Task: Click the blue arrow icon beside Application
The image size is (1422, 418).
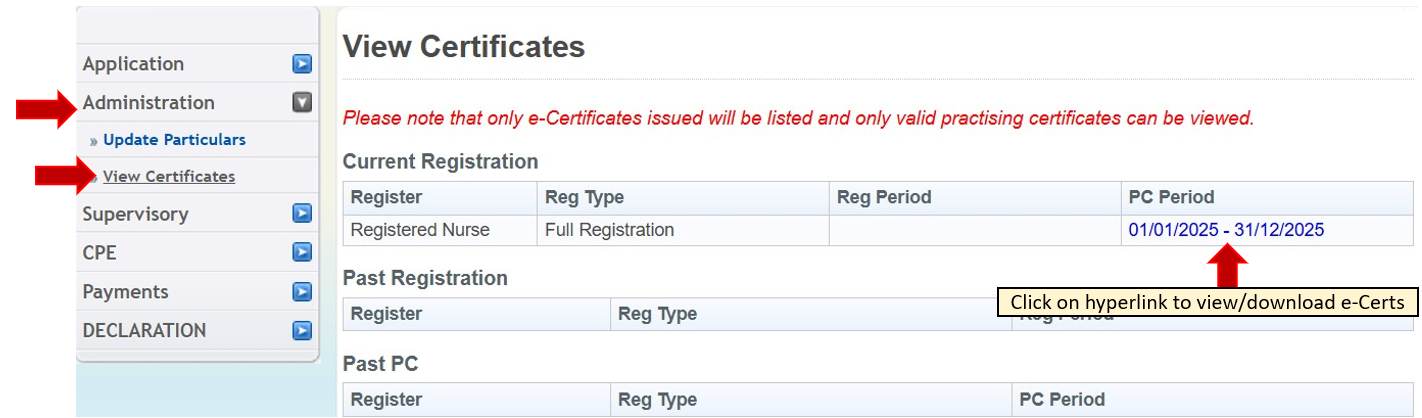Action: pyautogui.click(x=302, y=64)
